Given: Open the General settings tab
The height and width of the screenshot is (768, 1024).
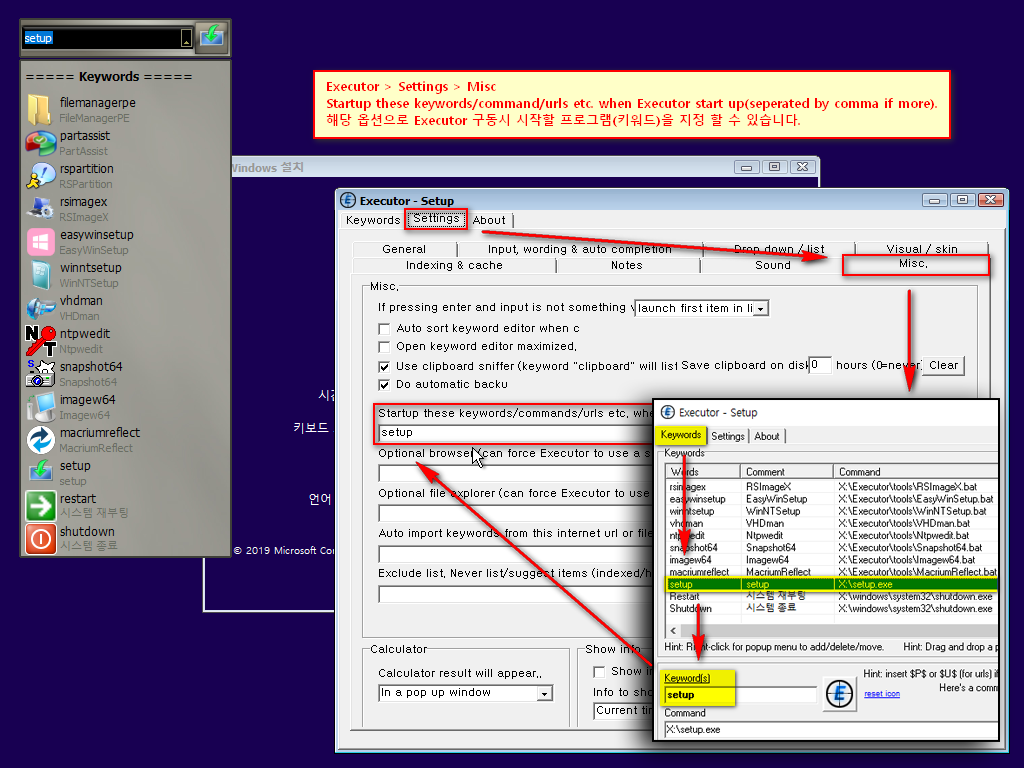Looking at the screenshot, I should (404, 249).
